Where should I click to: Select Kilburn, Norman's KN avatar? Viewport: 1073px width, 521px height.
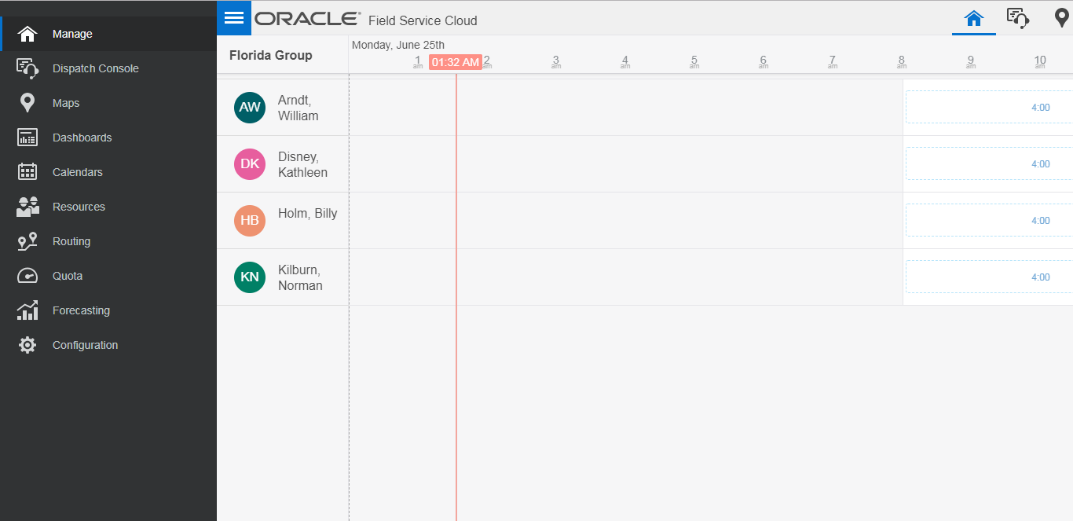[x=250, y=277]
